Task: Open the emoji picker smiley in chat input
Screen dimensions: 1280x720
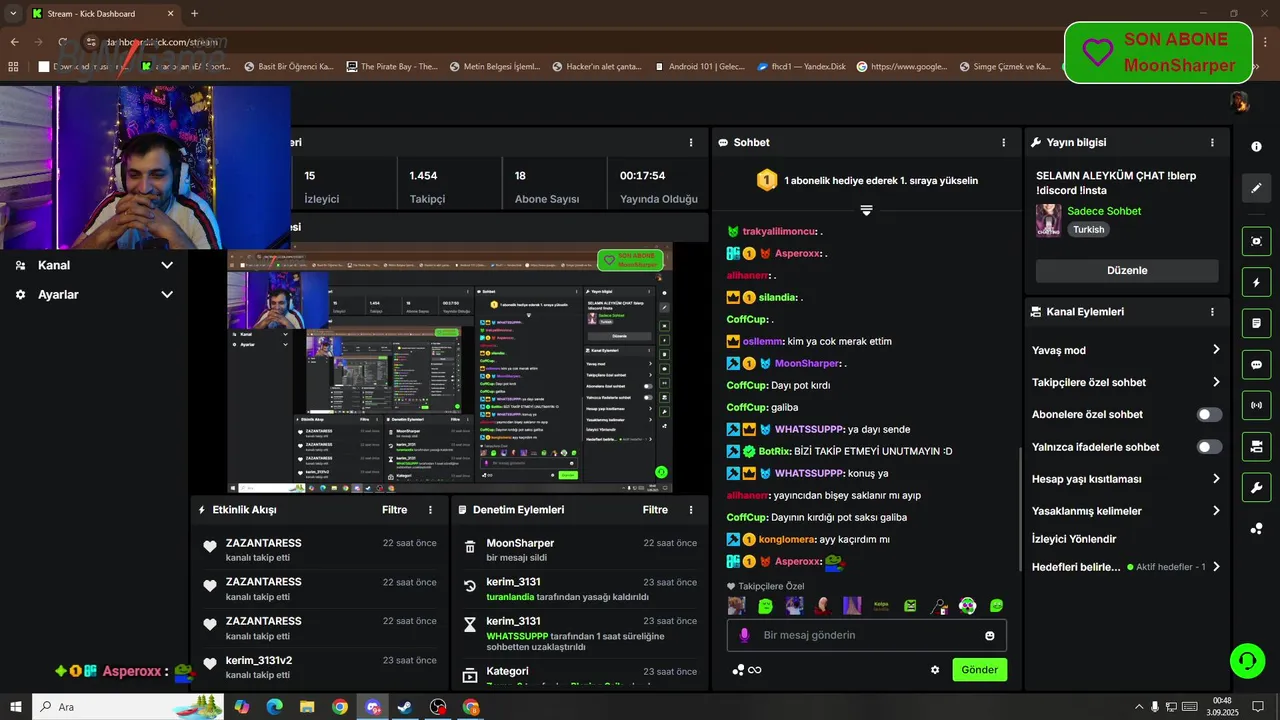Action: [x=990, y=635]
